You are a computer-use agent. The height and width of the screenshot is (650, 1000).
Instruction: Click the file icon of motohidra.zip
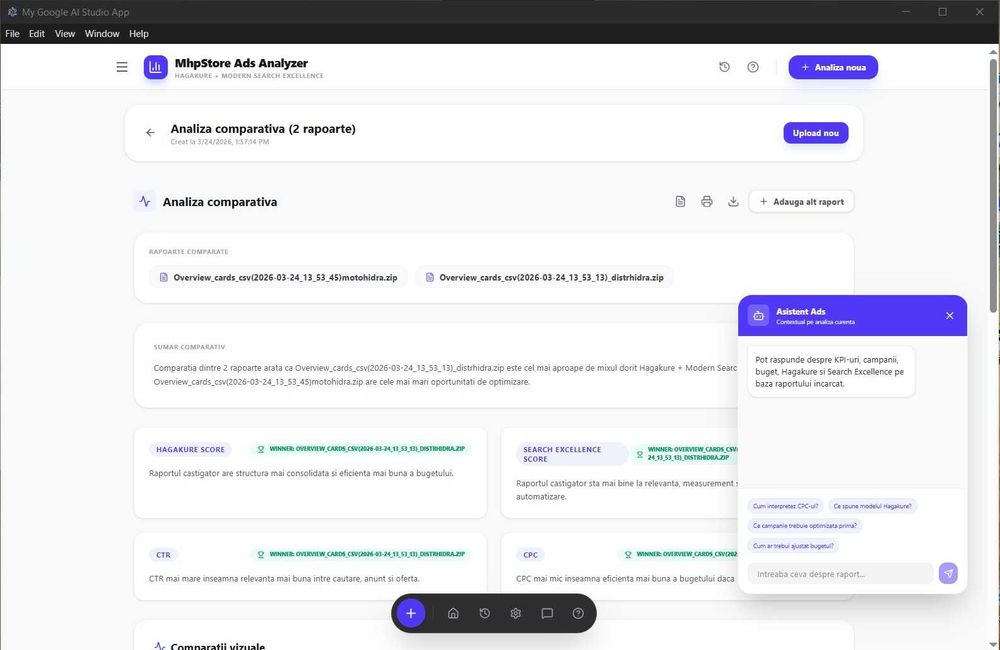164,277
